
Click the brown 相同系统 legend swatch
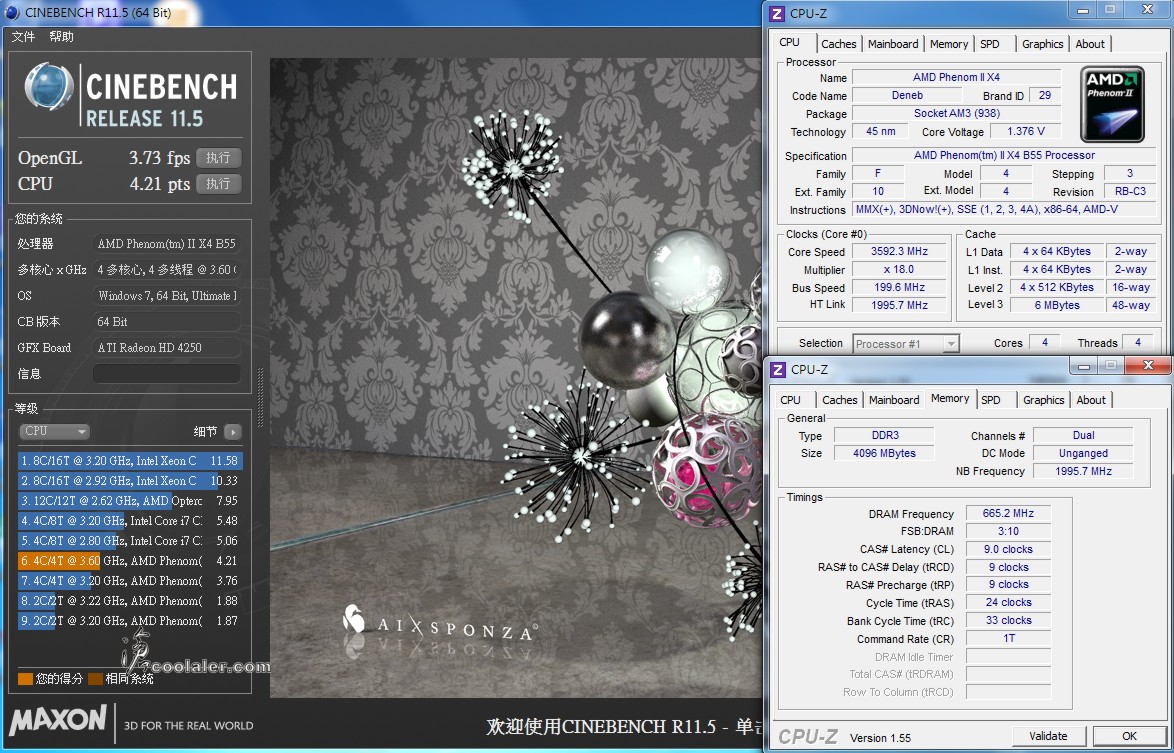[95, 679]
